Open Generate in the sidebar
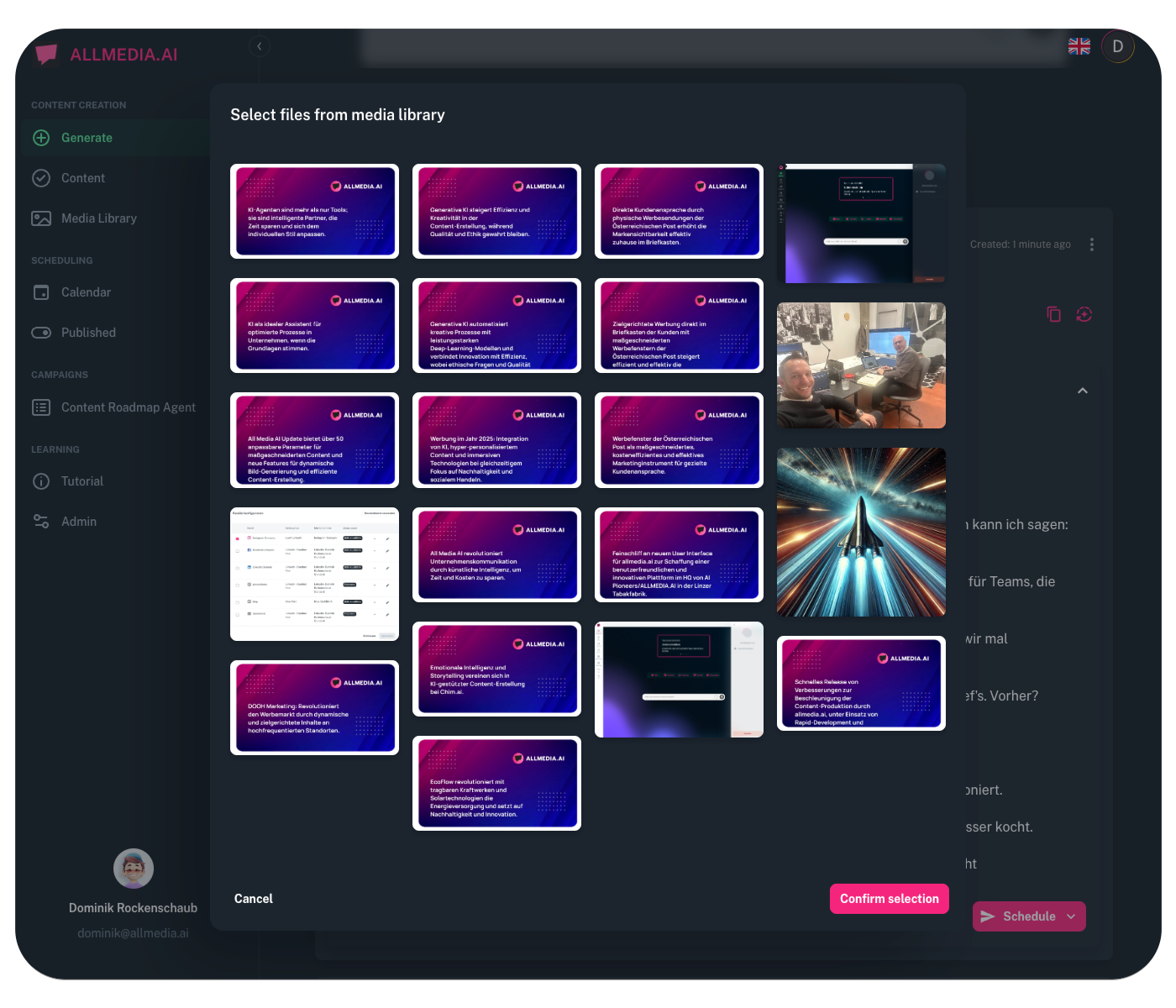The height and width of the screenshot is (1008, 1176). [116, 138]
